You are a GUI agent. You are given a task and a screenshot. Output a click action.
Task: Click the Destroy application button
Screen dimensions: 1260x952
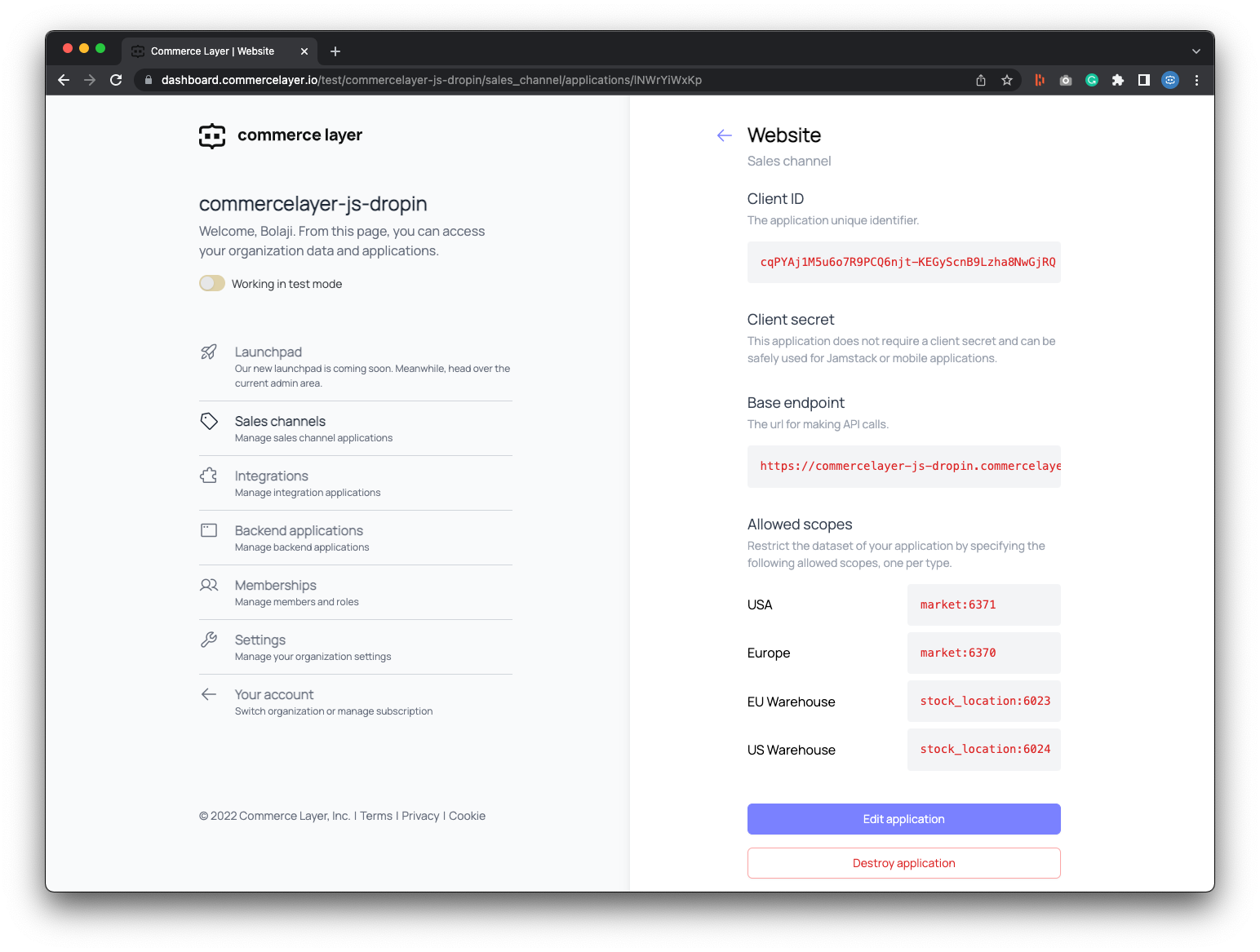coord(904,863)
